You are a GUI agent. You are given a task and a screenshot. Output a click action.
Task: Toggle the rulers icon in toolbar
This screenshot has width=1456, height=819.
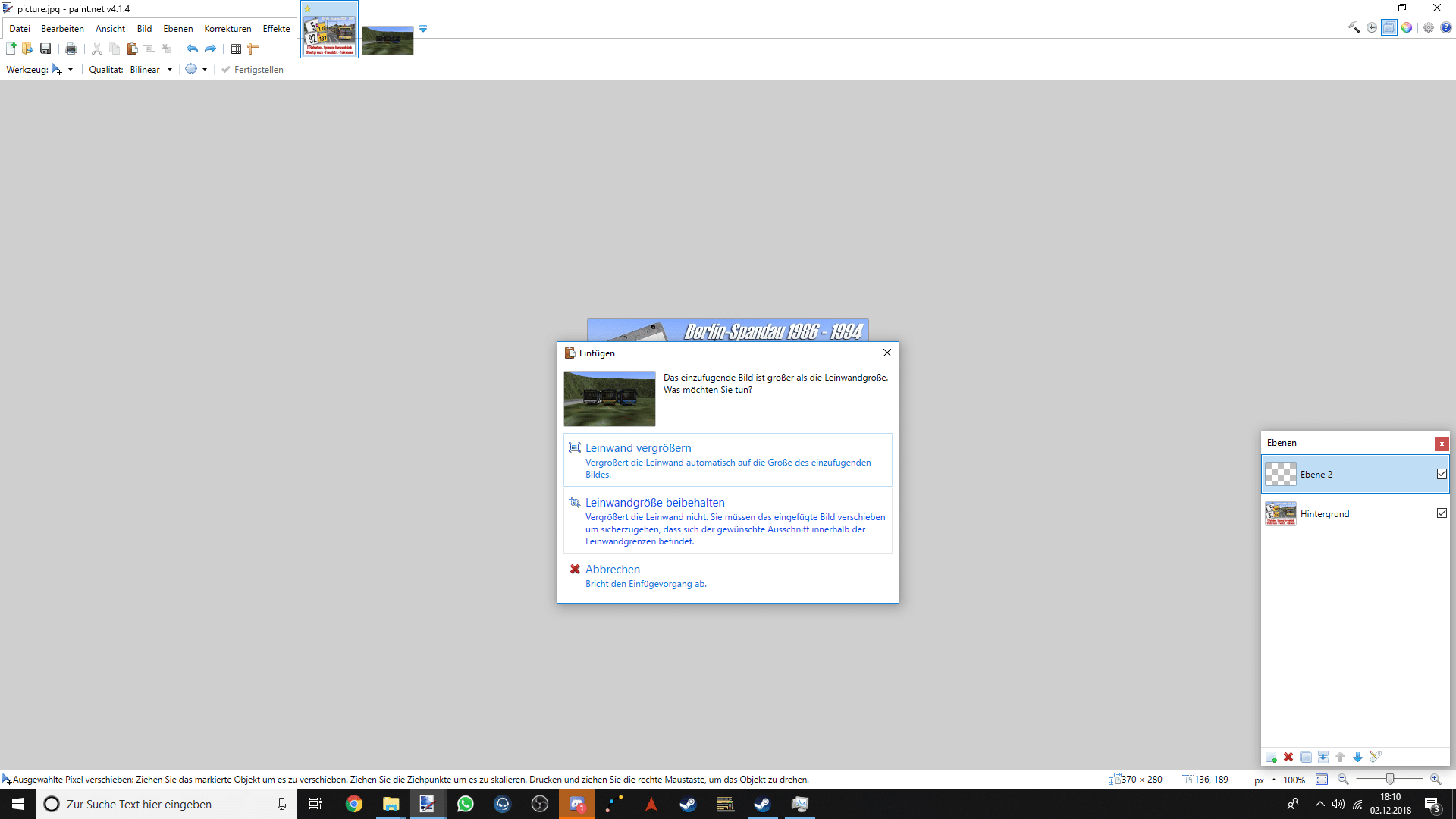click(x=253, y=49)
